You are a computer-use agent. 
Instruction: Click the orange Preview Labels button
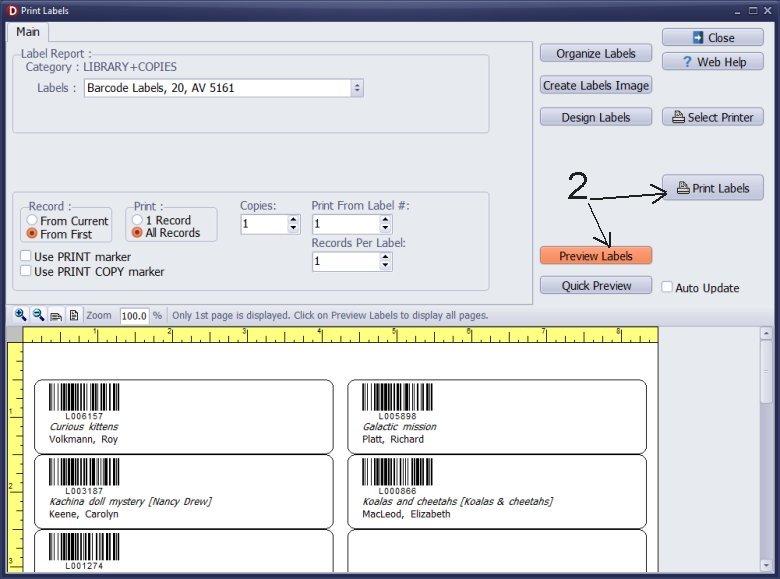596,256
